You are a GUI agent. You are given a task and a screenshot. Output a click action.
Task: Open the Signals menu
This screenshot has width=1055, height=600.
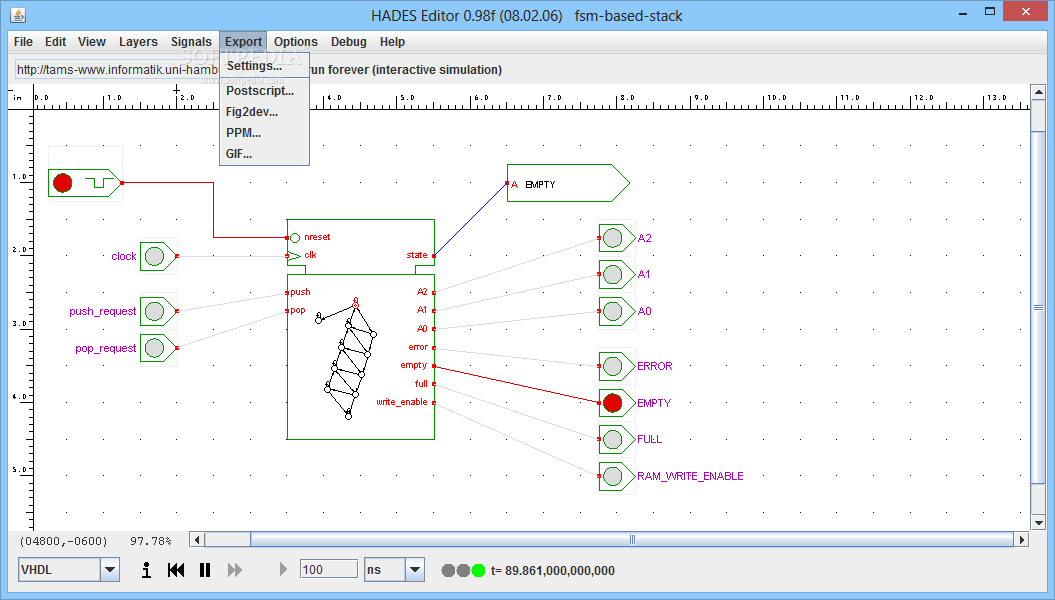click(191, 42)
